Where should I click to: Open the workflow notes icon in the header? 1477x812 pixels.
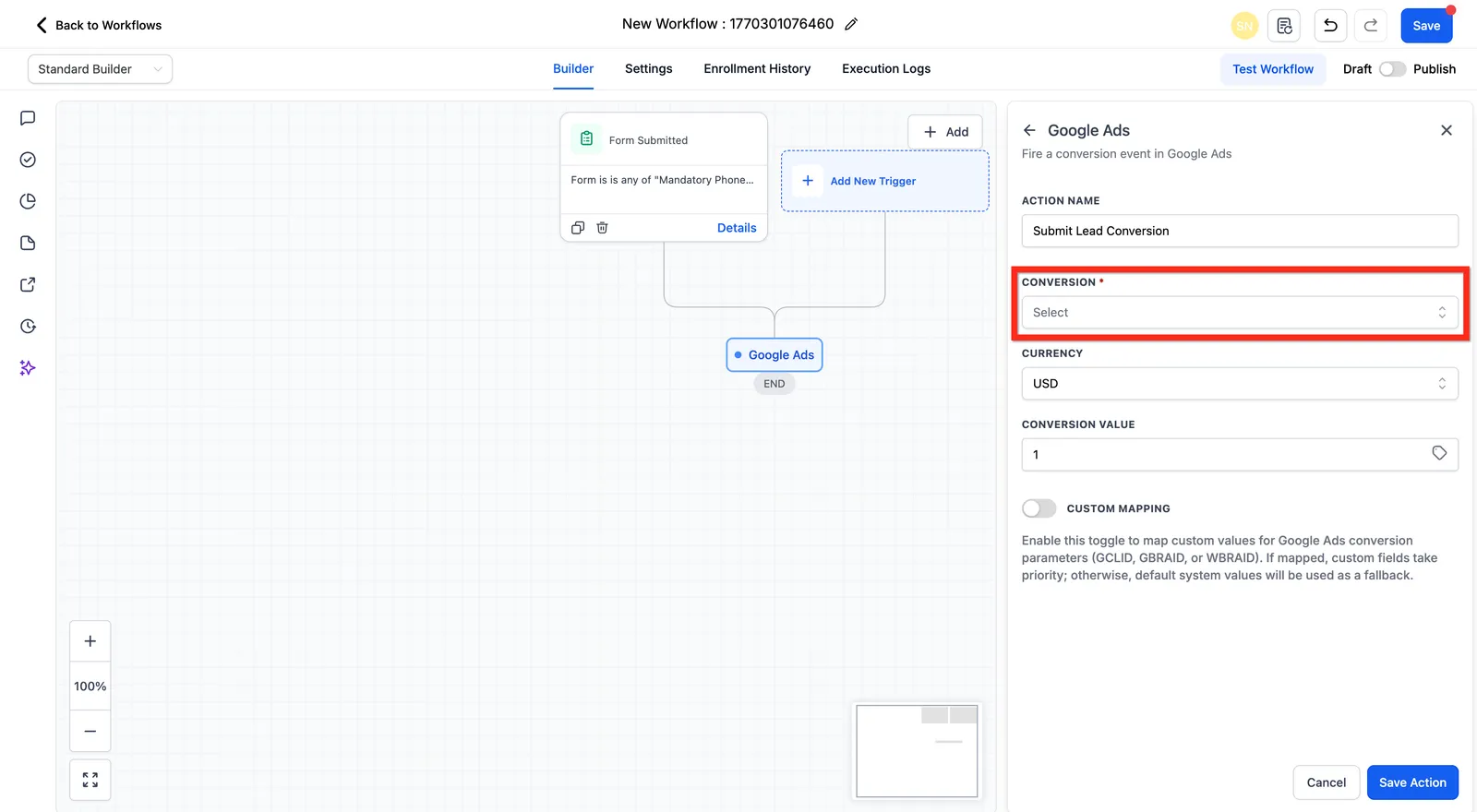[x=1284, y=26]
